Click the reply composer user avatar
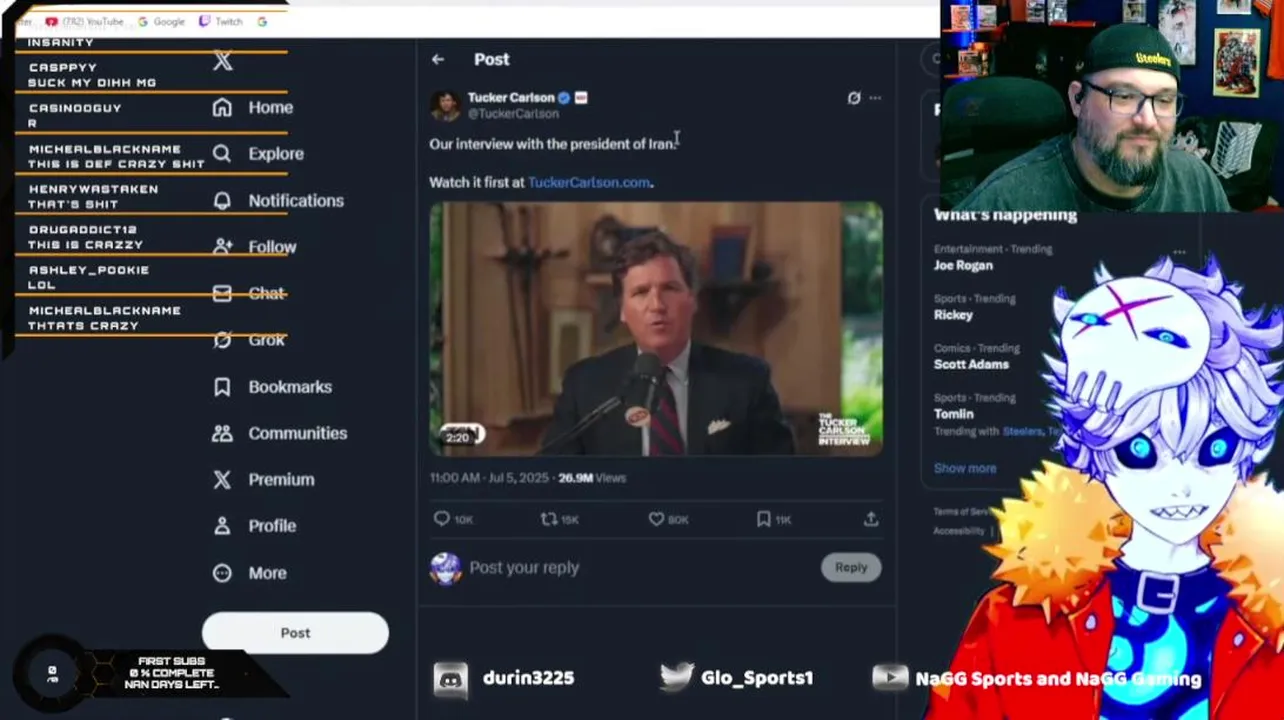1284x720 pixels. click(445, 568)
